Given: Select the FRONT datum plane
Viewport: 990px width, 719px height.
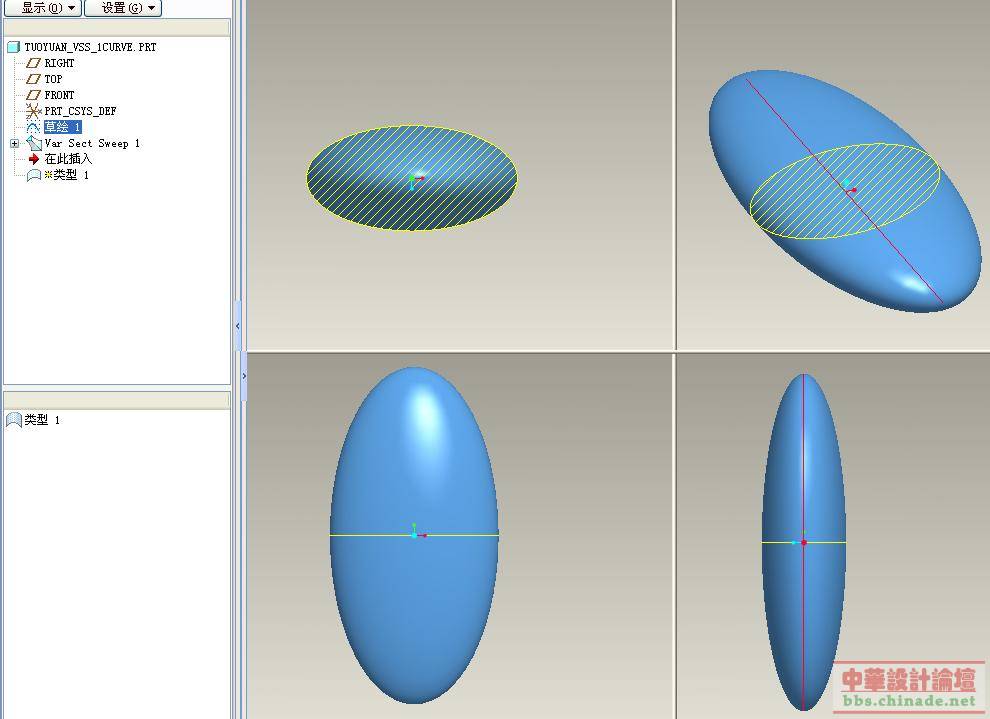Looking at the screenshot, I should (59, 95).
